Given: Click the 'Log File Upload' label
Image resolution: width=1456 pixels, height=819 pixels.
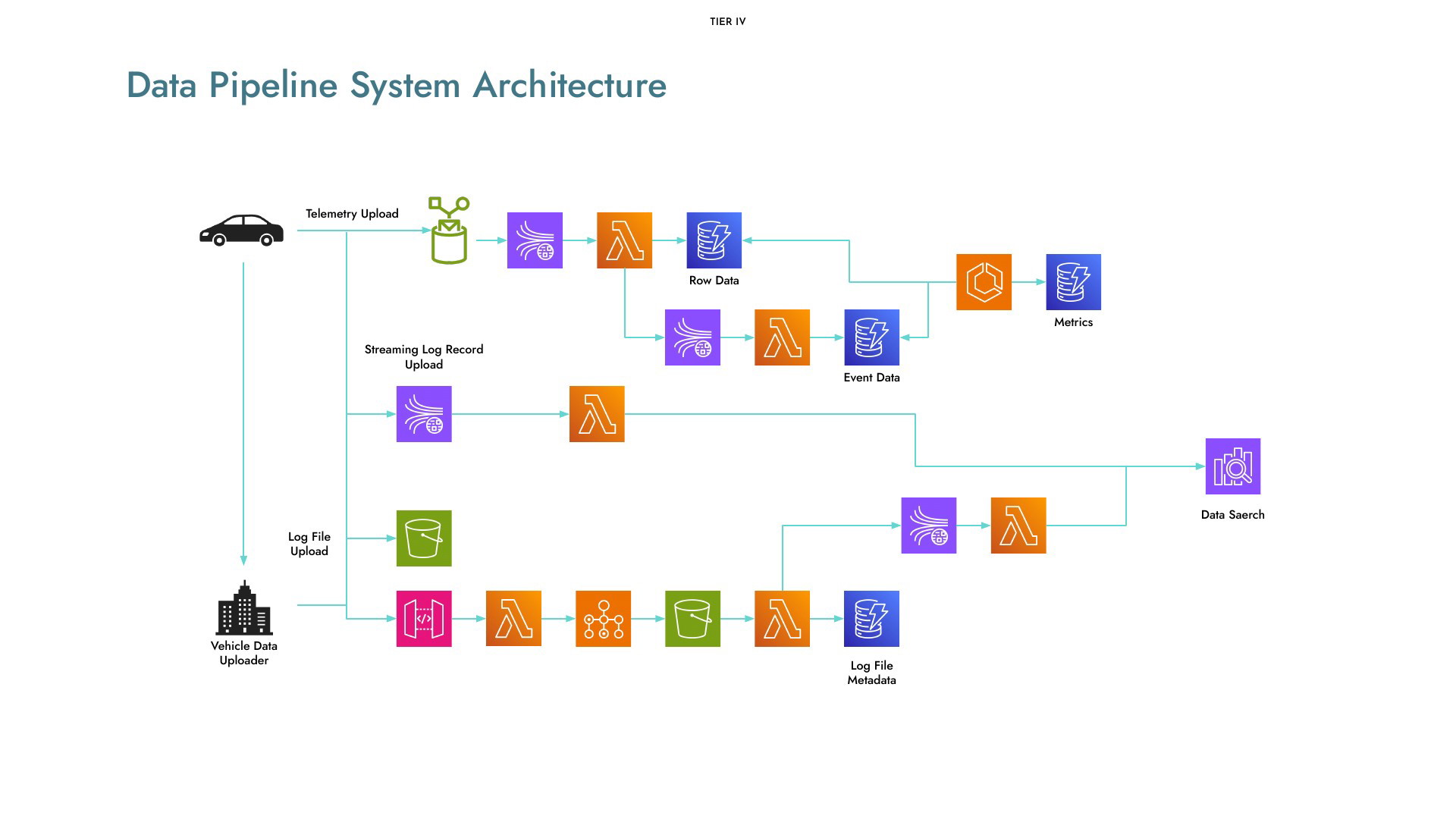Looking at the screenshot, I should click(309, 544).
